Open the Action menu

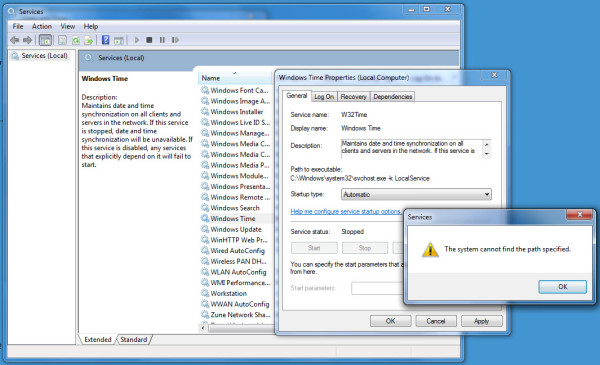click(x=42, y=26)
